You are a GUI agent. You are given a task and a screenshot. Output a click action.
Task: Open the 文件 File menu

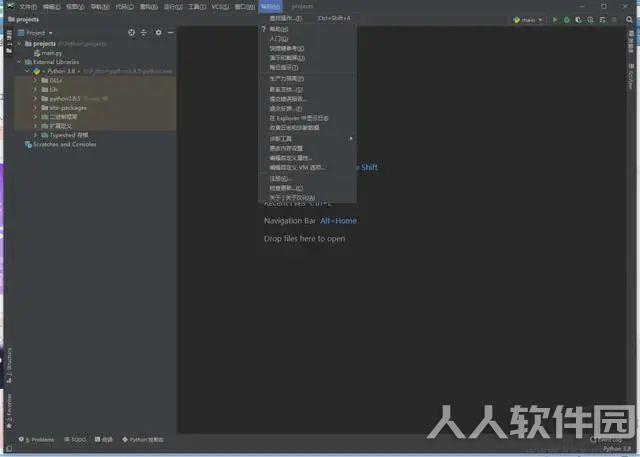pyautogui.click(x=28, y=7)
